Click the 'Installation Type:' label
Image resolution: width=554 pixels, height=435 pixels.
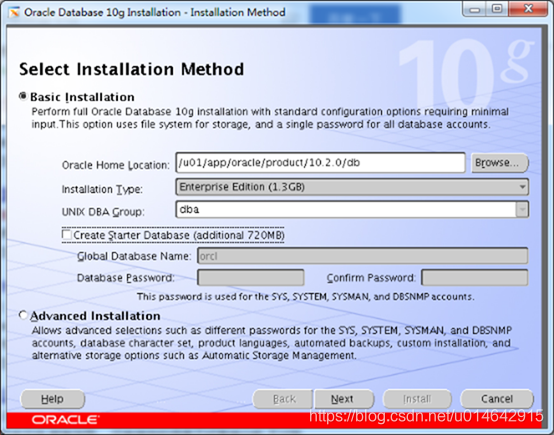click(x=102, y=190)
